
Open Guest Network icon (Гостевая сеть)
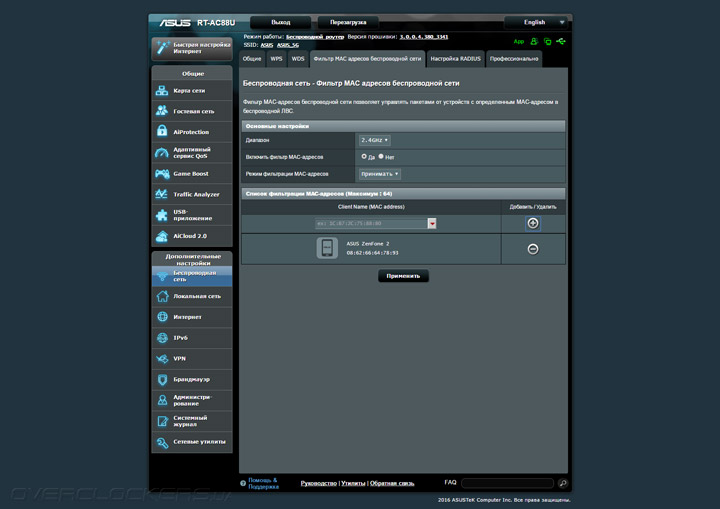162,111
